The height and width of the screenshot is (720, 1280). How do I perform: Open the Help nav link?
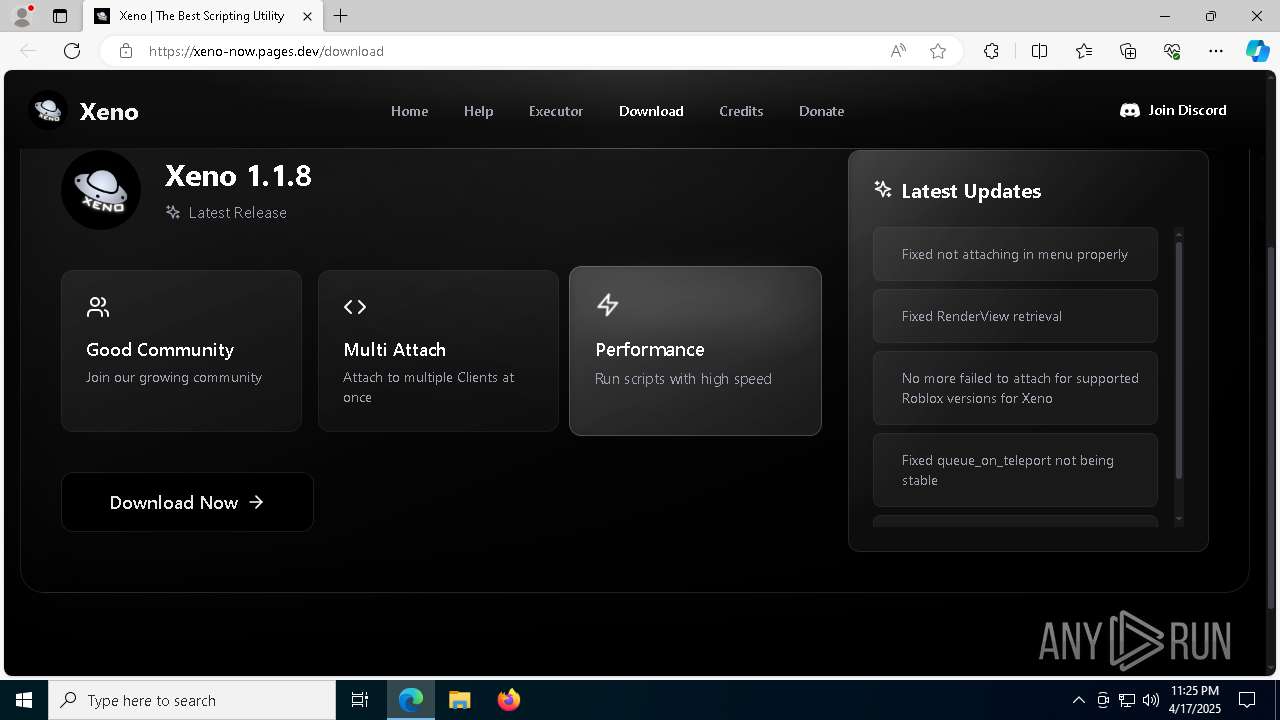coord(478,111)
